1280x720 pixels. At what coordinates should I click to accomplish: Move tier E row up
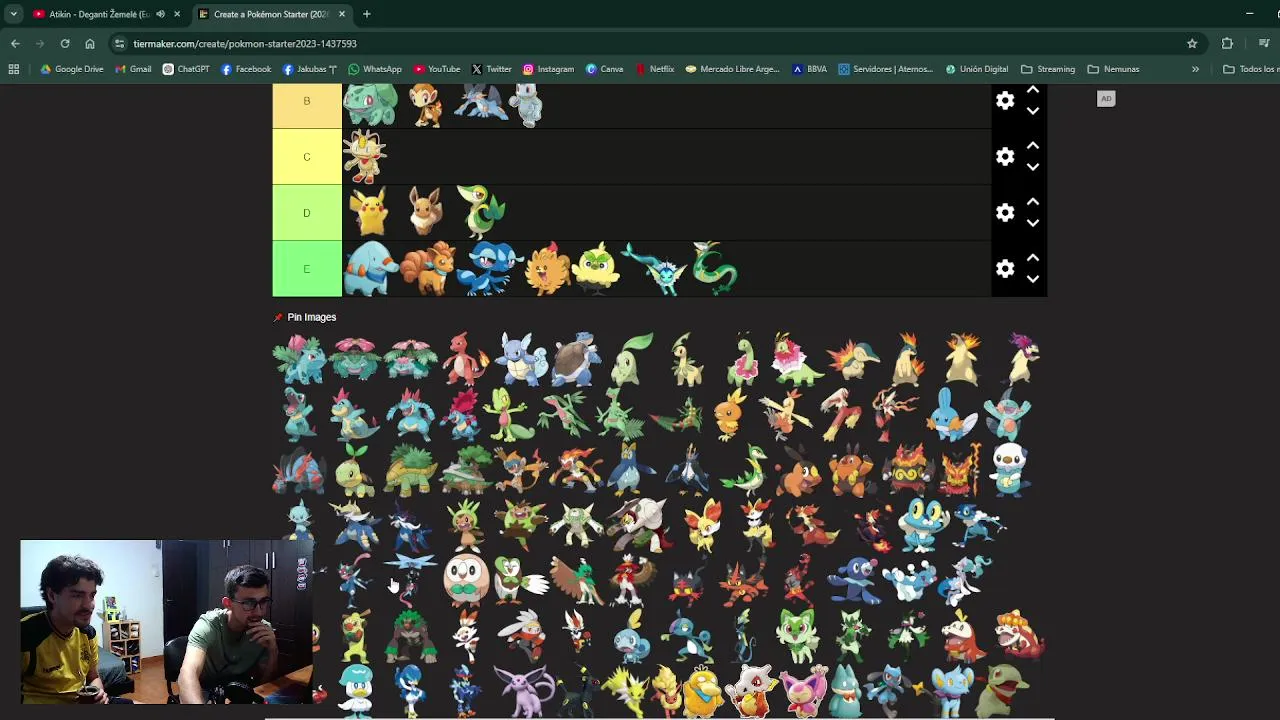pos(1033,258)
